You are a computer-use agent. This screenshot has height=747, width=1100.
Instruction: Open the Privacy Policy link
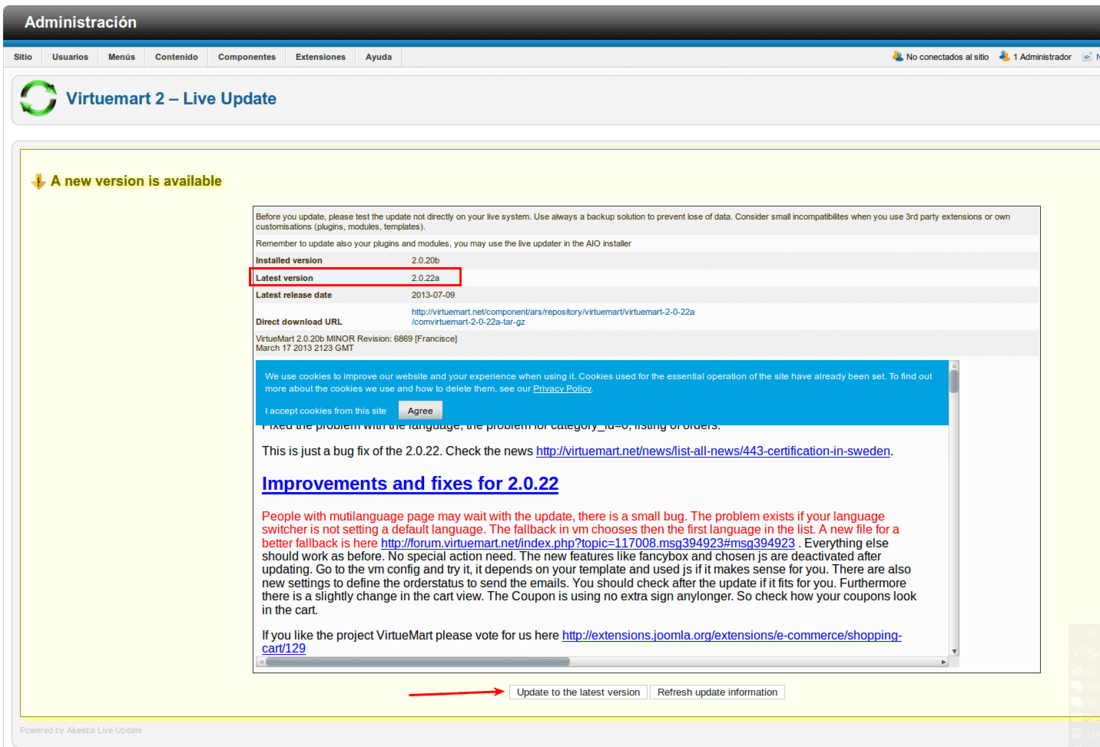point(562,389)
